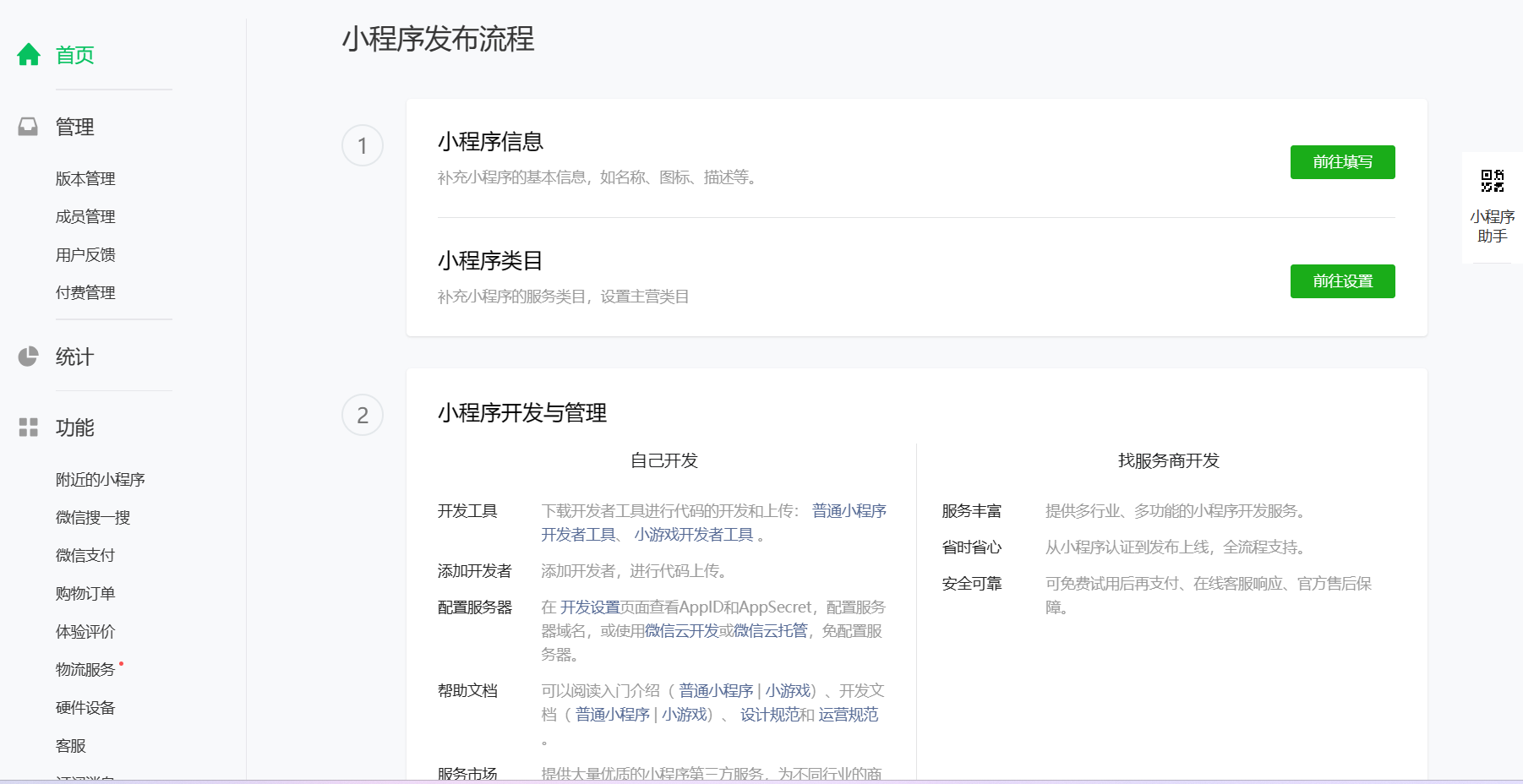Click the 小程序助手 label under the QR code
1523x784 pixels.
1493,226
